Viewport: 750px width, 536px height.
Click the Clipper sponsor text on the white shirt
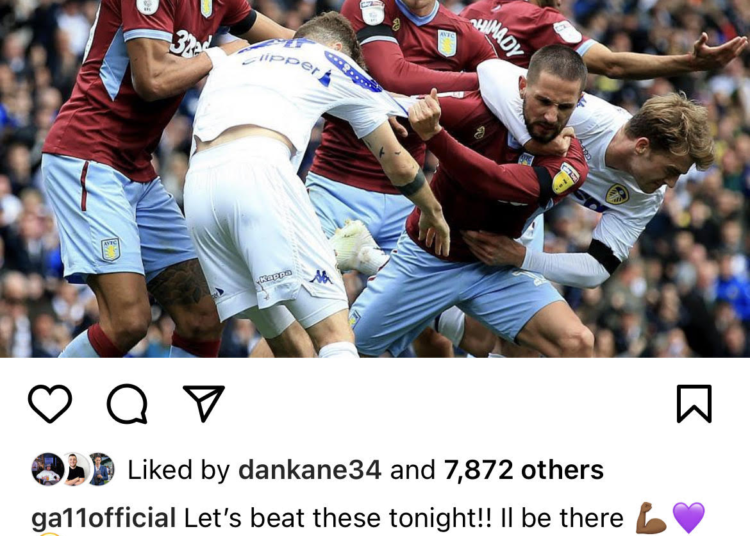click(x=286, y=66)
